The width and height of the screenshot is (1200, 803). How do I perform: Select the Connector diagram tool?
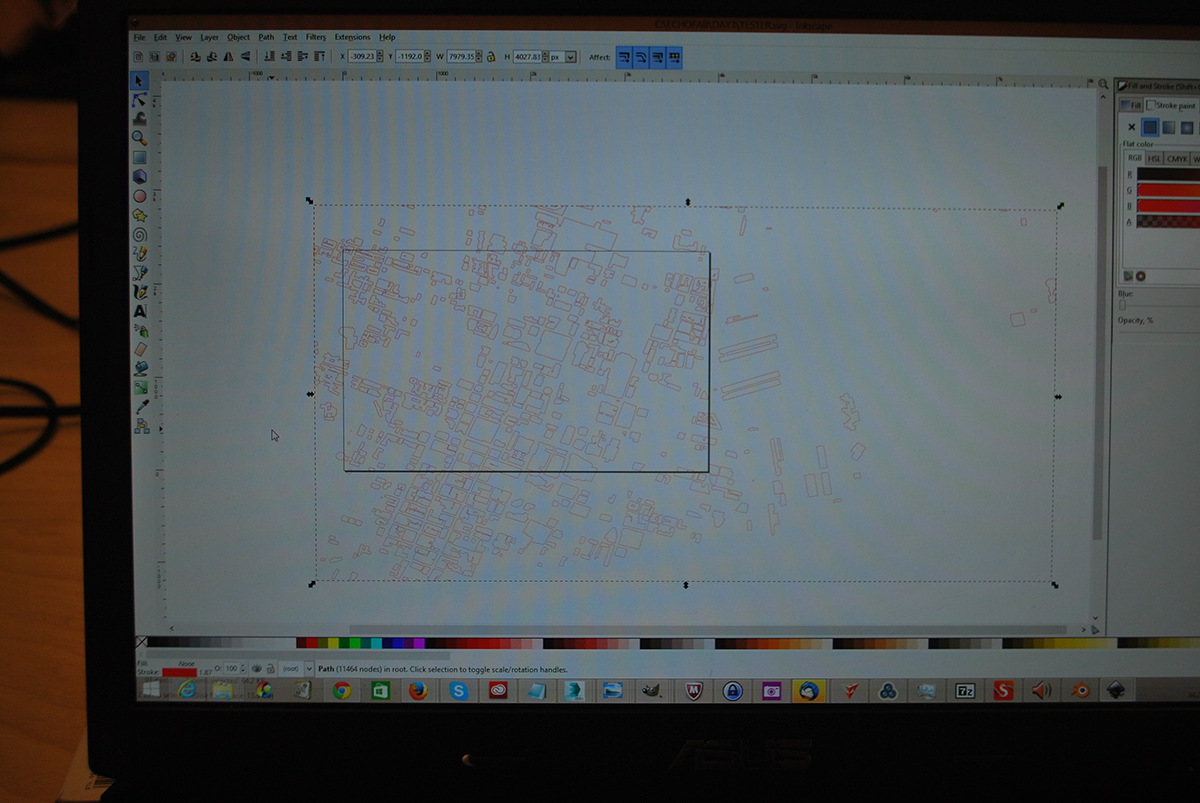point(140,425)
